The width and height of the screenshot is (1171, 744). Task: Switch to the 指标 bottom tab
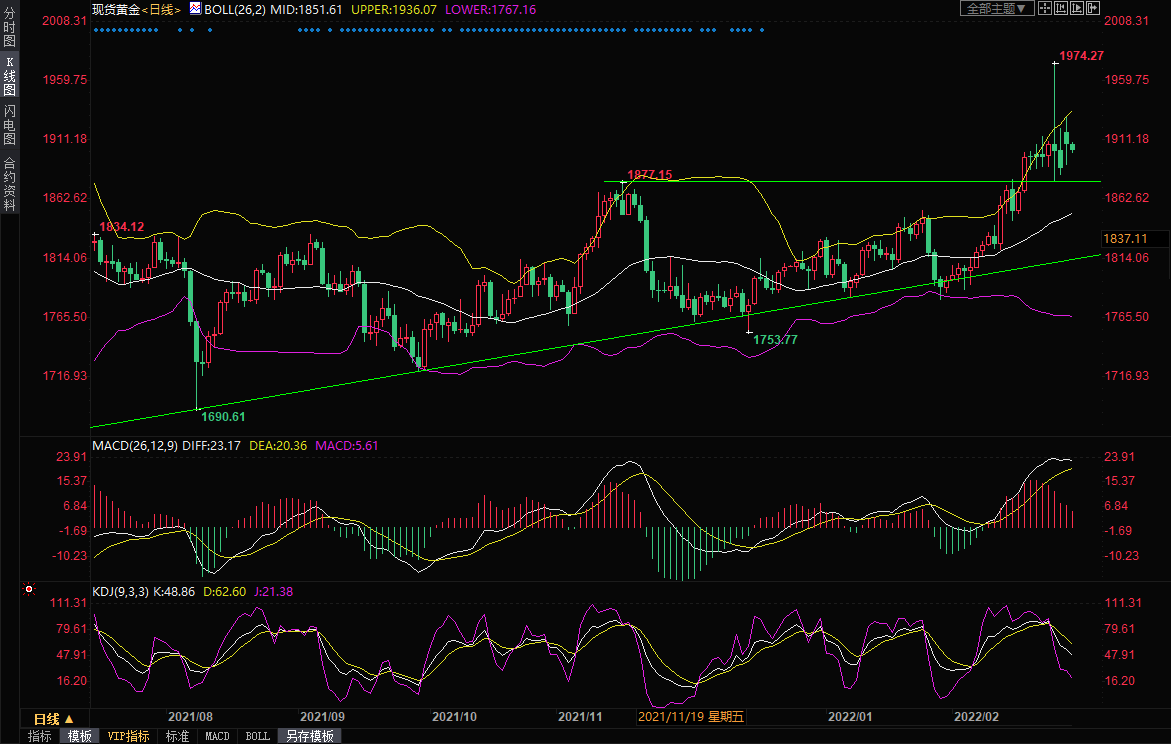40,736
